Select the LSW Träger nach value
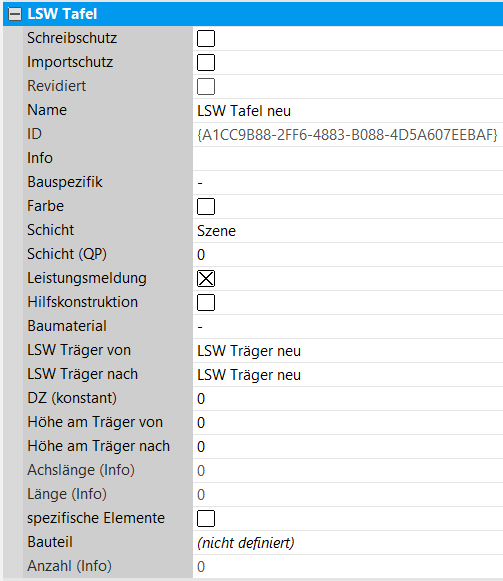This screenshot has width=503, height=581. 348,375
